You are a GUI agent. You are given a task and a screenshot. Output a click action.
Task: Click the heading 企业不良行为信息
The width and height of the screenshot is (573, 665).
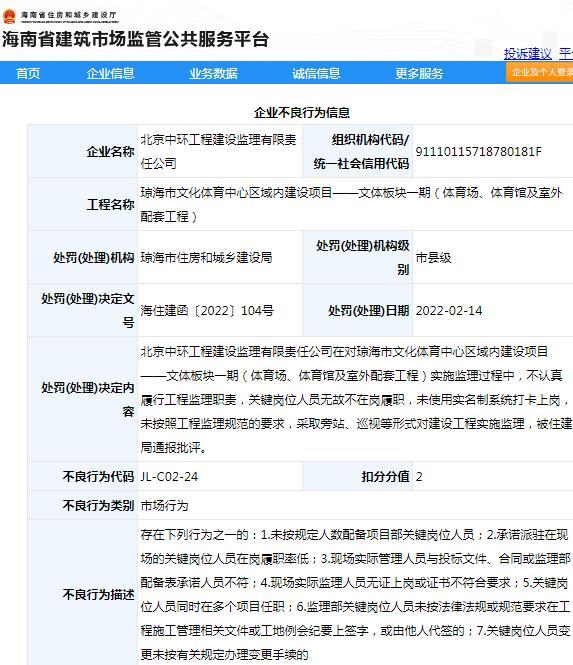pyautogui.click(x=302, y=112)
